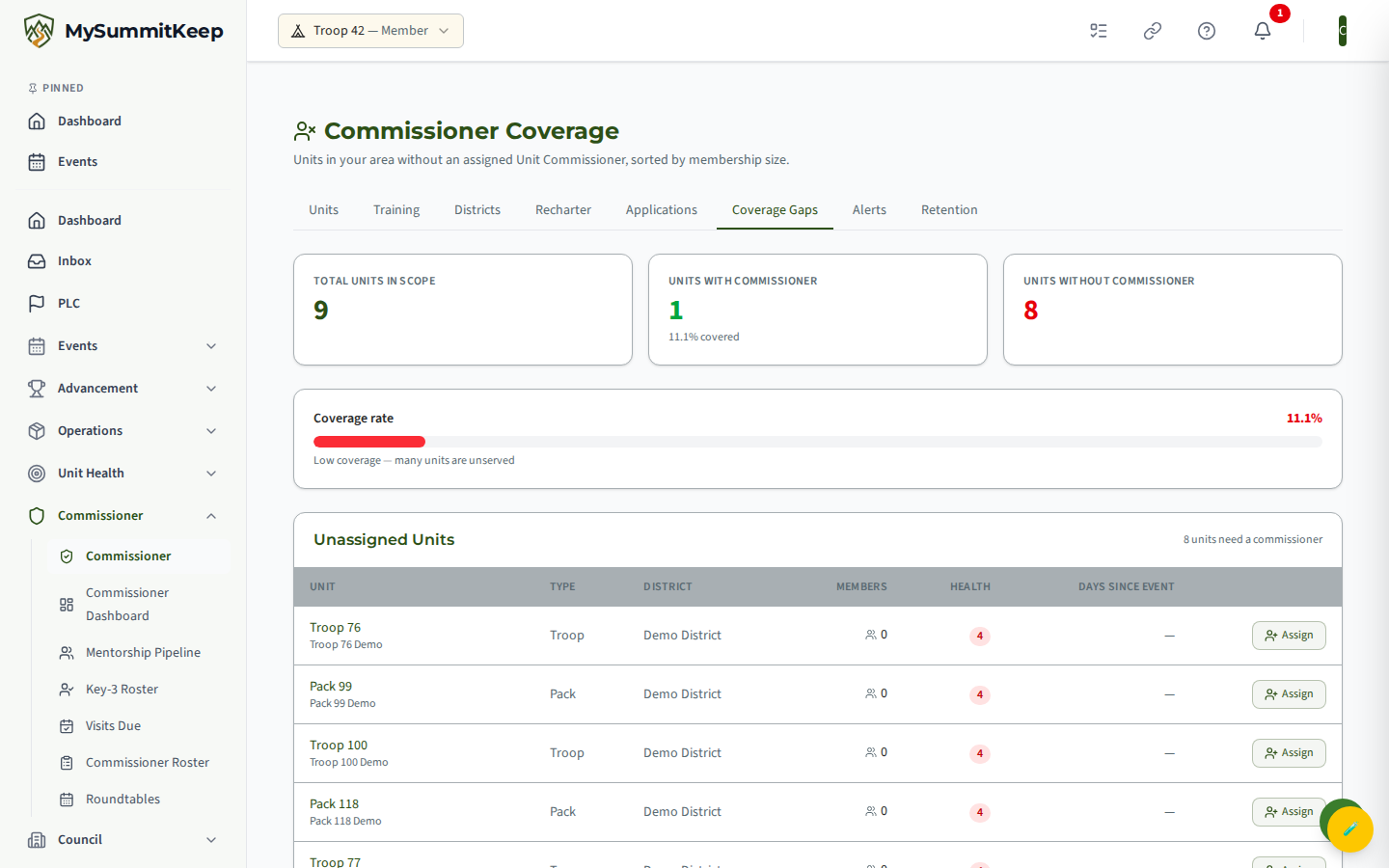Click the Key-3 Roster person icon

67,690
